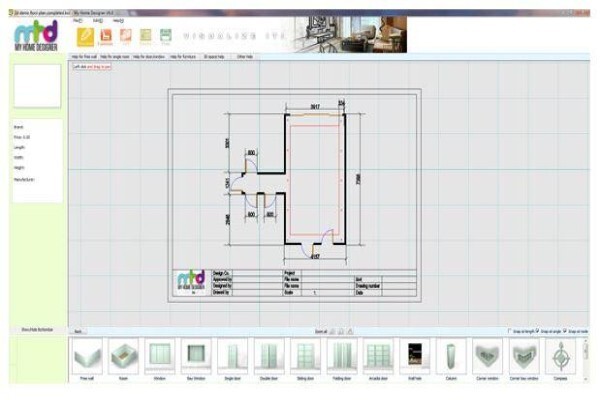Choose the Corner bay window element
Viewport: 600px width, 400px height.
[524, 356]
